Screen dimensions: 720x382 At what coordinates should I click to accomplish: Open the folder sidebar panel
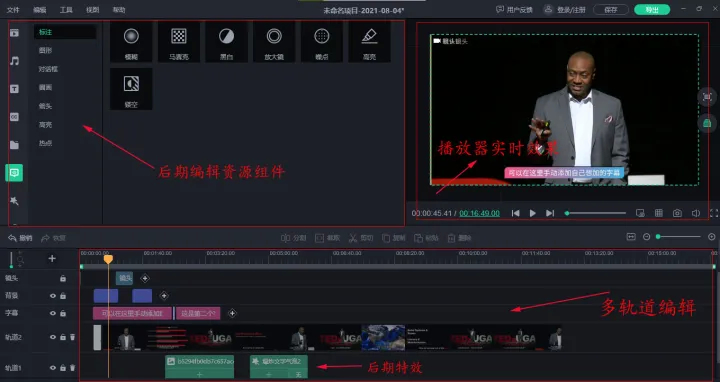pyautogui.click(x=15, y=145)
